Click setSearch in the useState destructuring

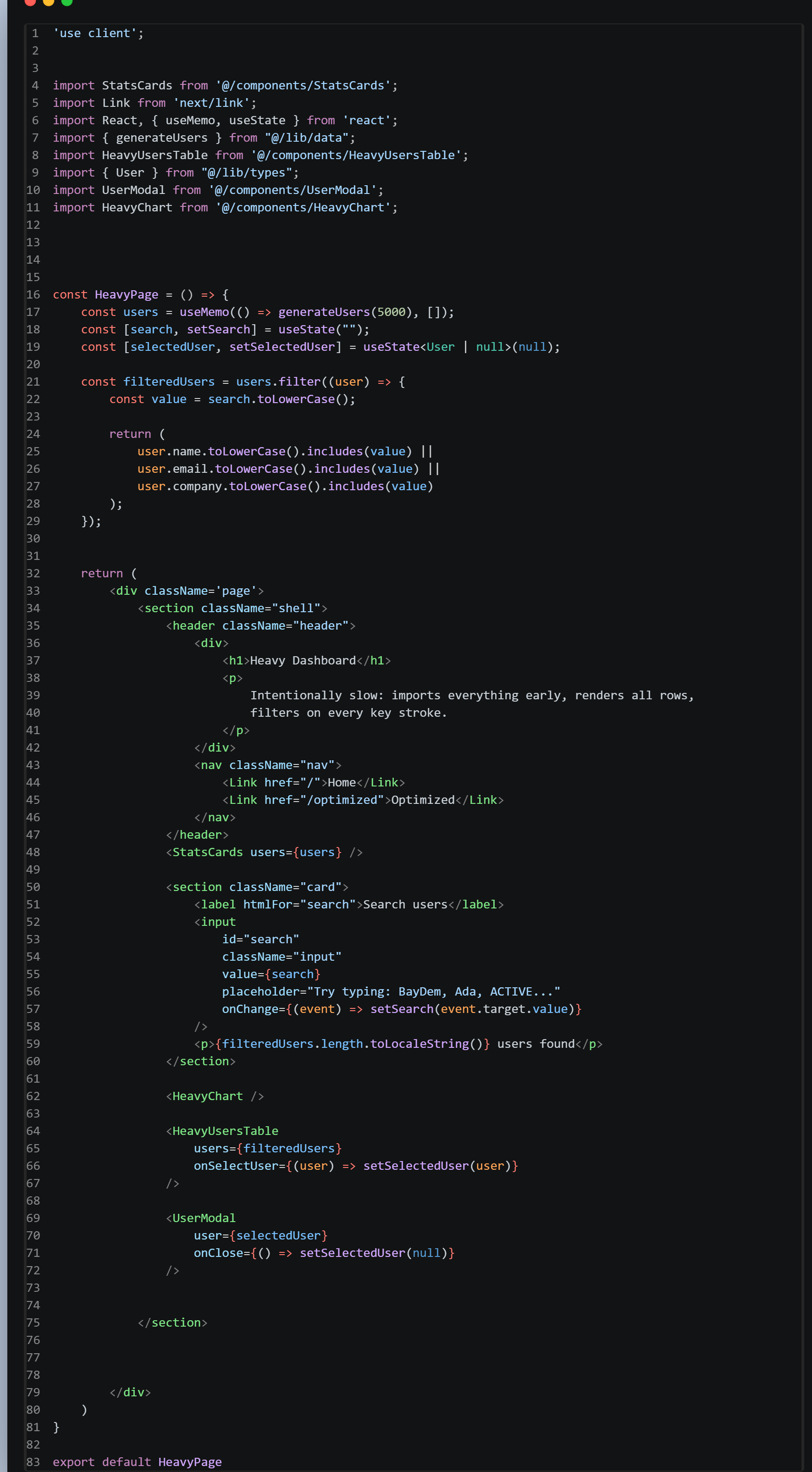click(218, 330)
